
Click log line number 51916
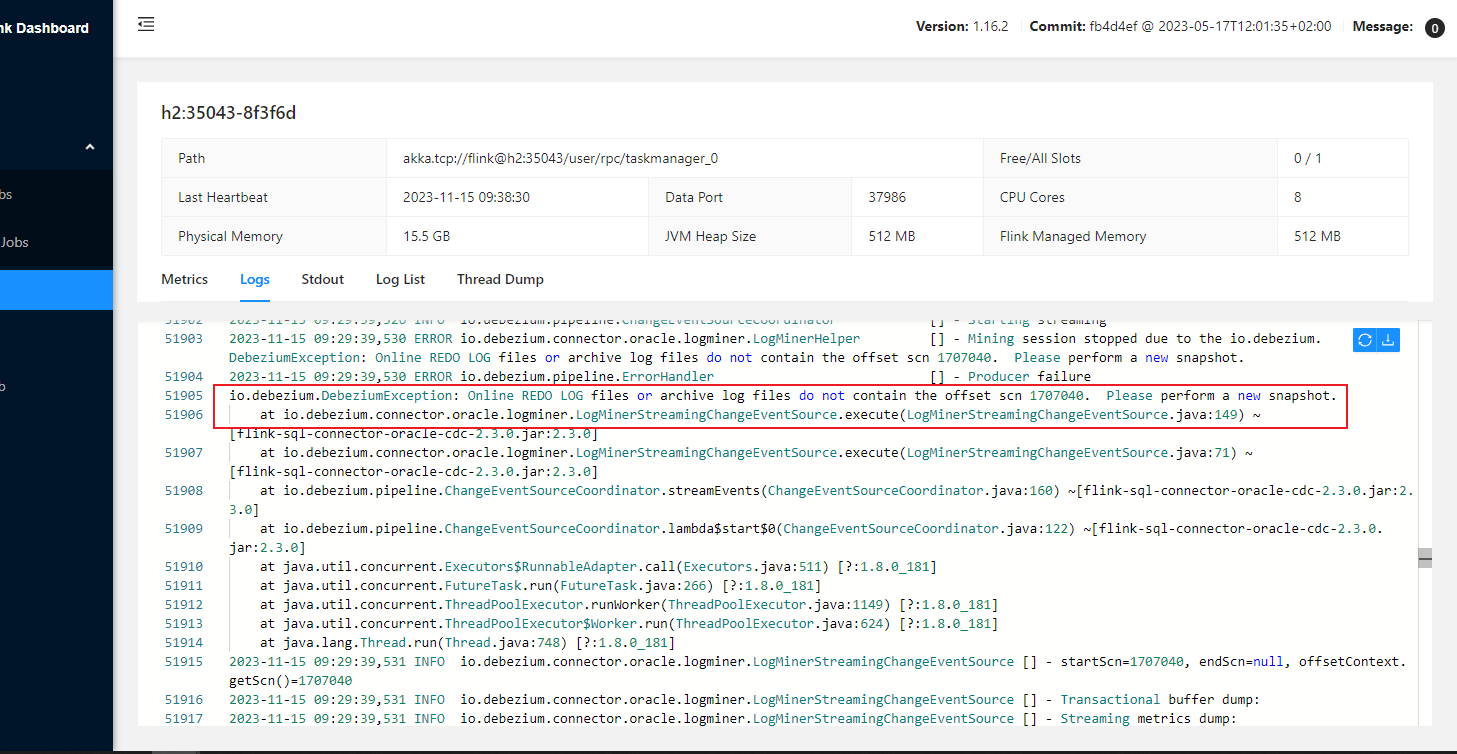184,700
